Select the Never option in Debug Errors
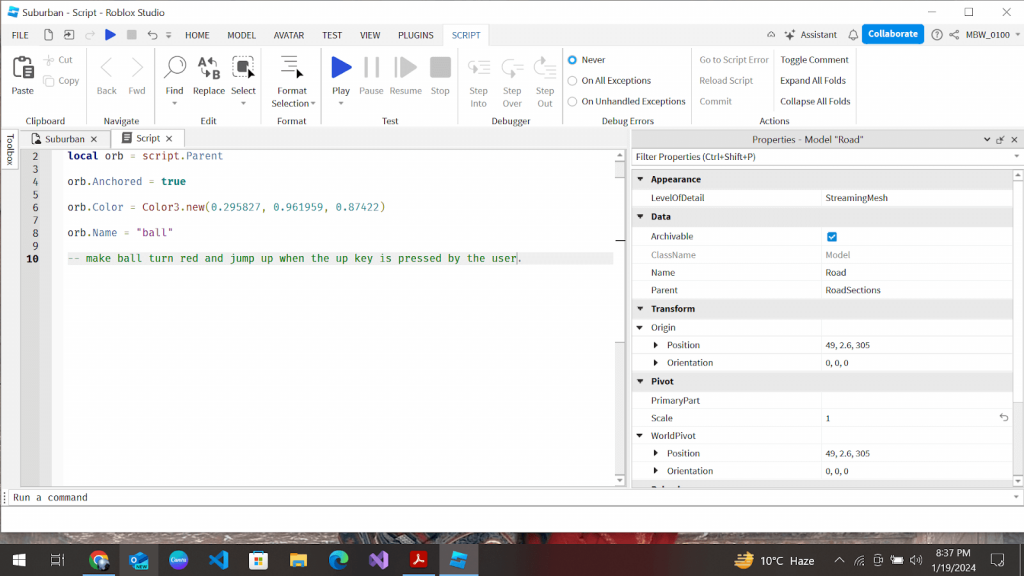 [x=570, y=60]
